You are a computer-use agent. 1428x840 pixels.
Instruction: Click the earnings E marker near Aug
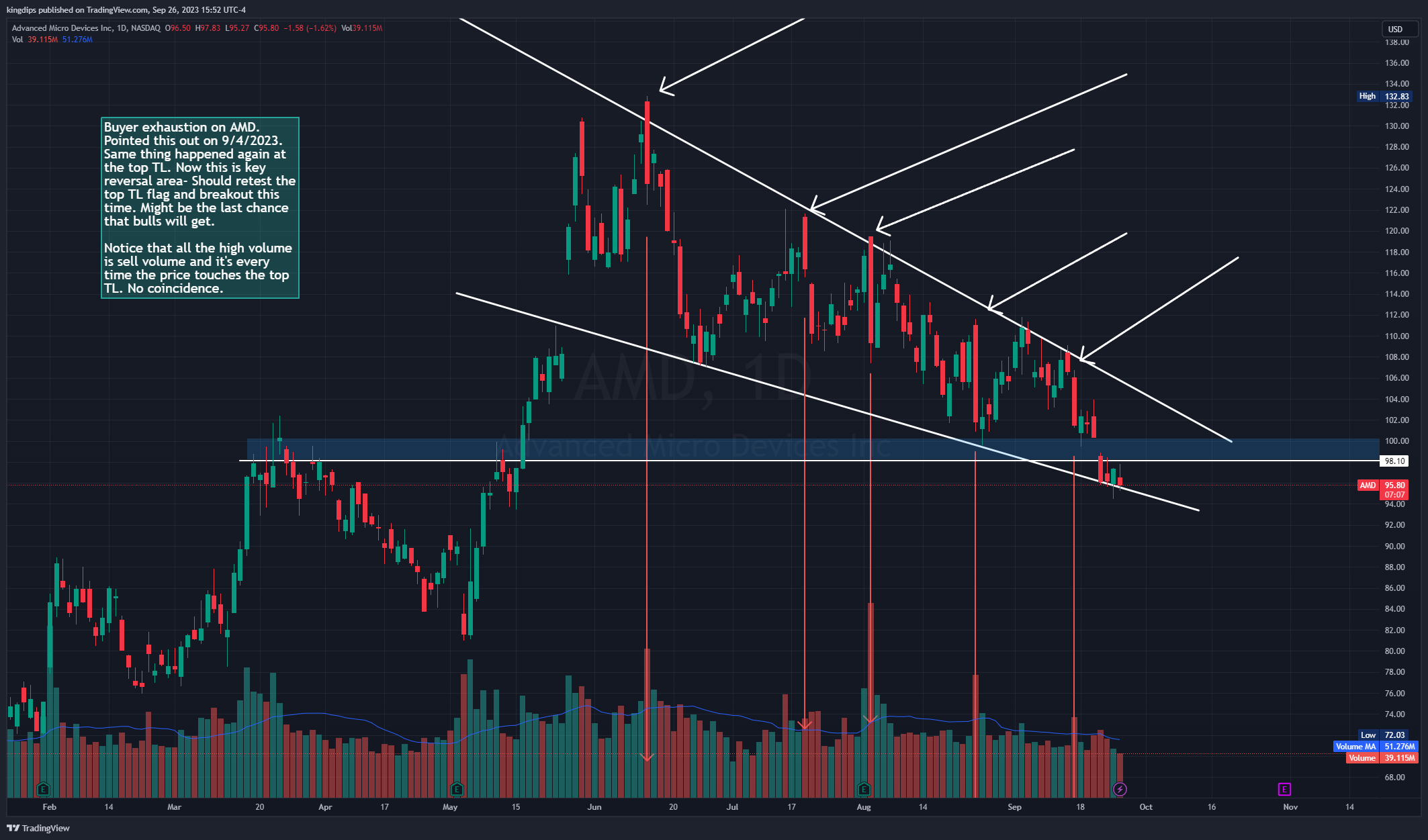[x=864, y=789]
